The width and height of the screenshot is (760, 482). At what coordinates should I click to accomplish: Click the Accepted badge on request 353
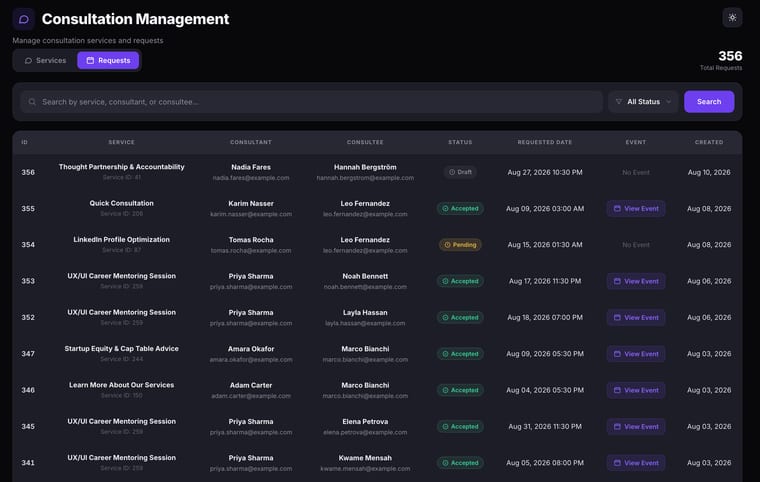click(460, 281)
